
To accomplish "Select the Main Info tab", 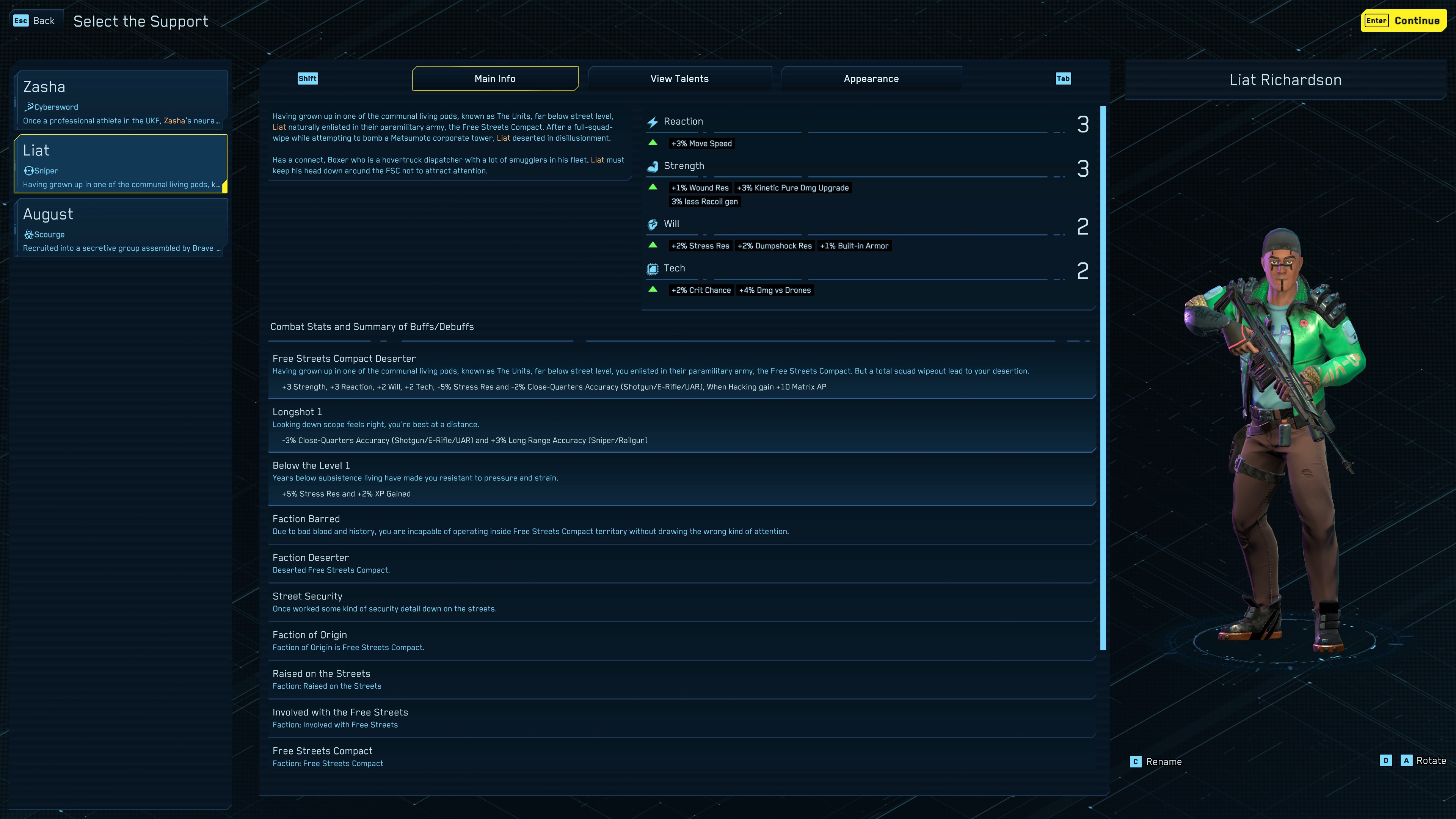I will (x=494, y=78).
